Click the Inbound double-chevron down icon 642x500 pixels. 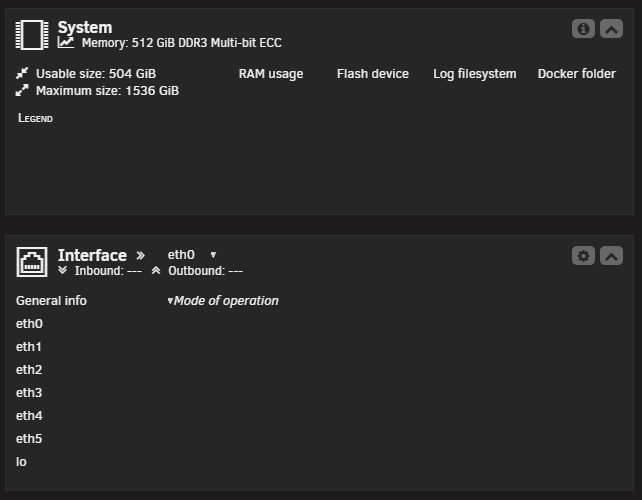point(62,270)
